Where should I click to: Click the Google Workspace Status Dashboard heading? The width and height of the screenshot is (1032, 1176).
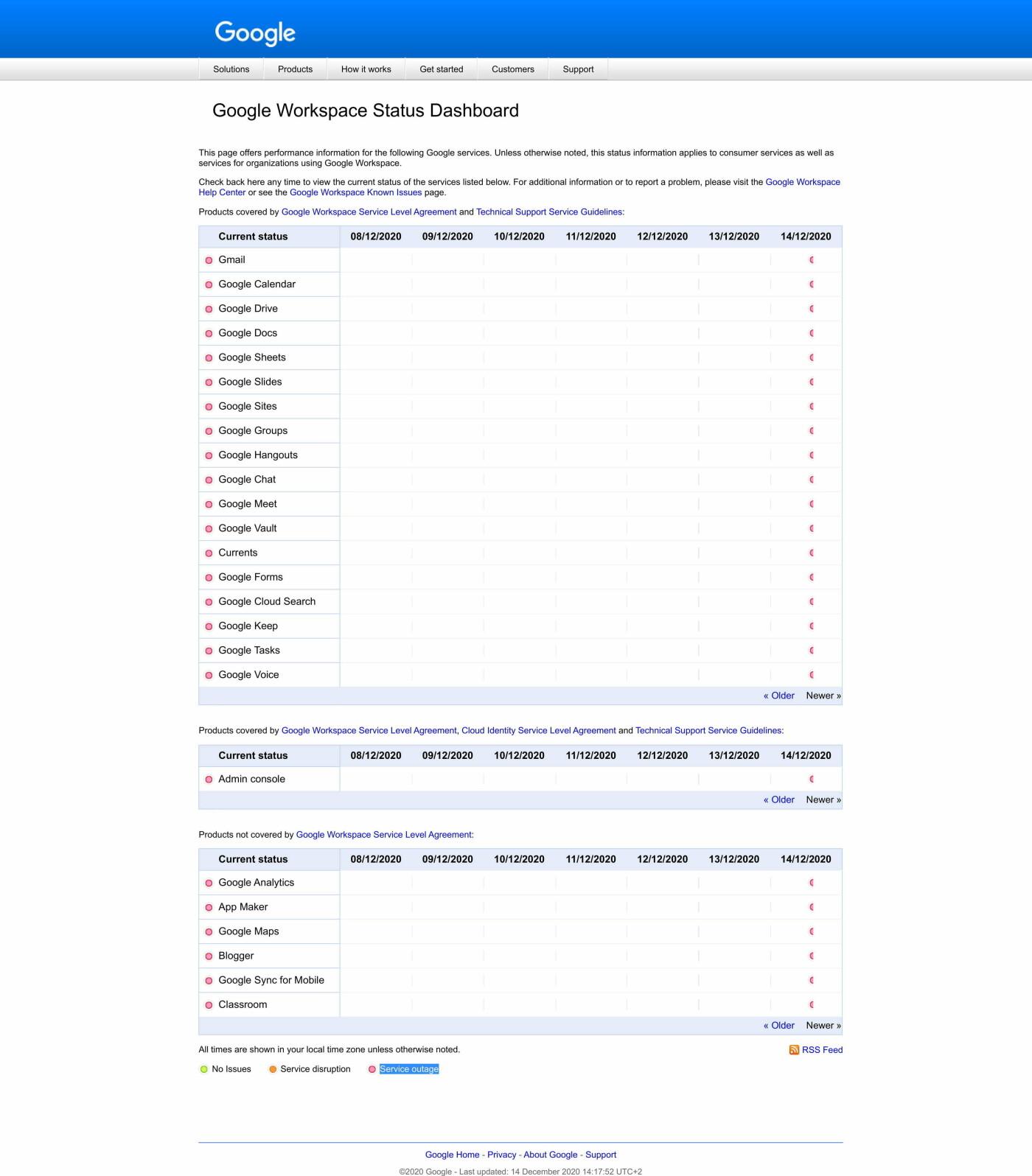pyautogui.click(x=366, y=111)
